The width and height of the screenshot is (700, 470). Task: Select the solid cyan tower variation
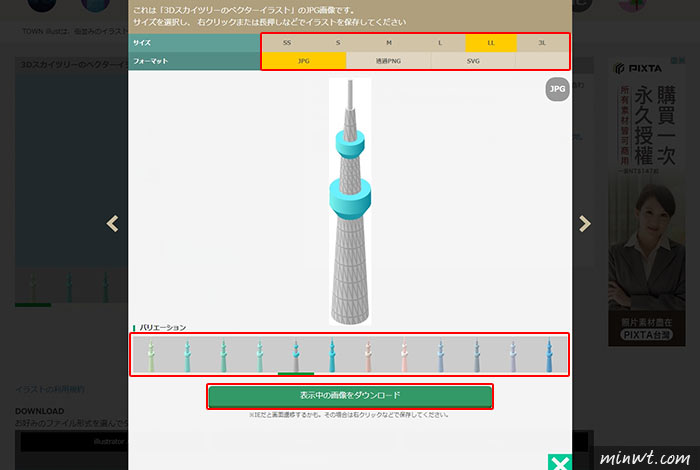point(332,355)
